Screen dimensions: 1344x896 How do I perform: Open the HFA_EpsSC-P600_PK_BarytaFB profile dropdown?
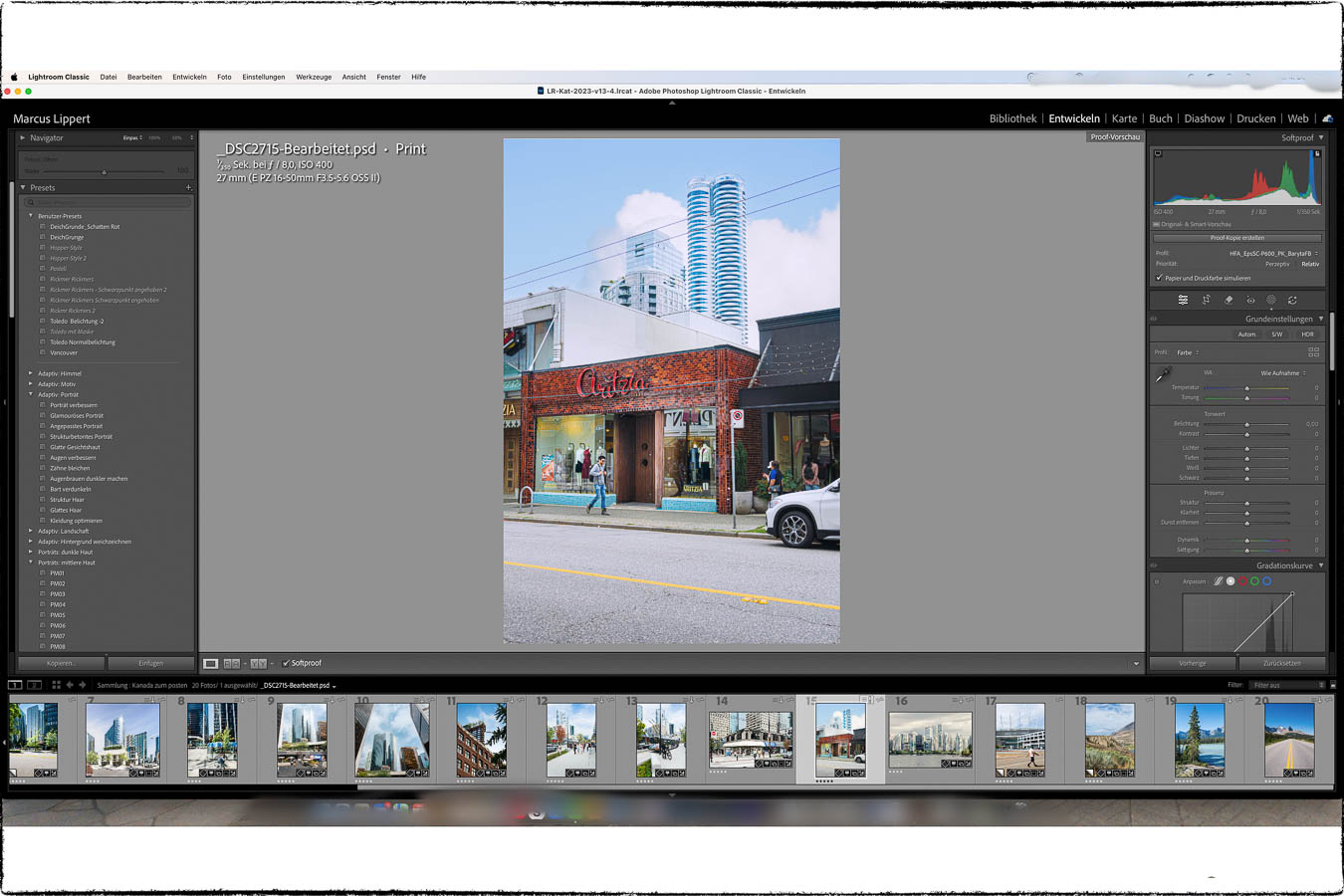tap(1270, 253)
